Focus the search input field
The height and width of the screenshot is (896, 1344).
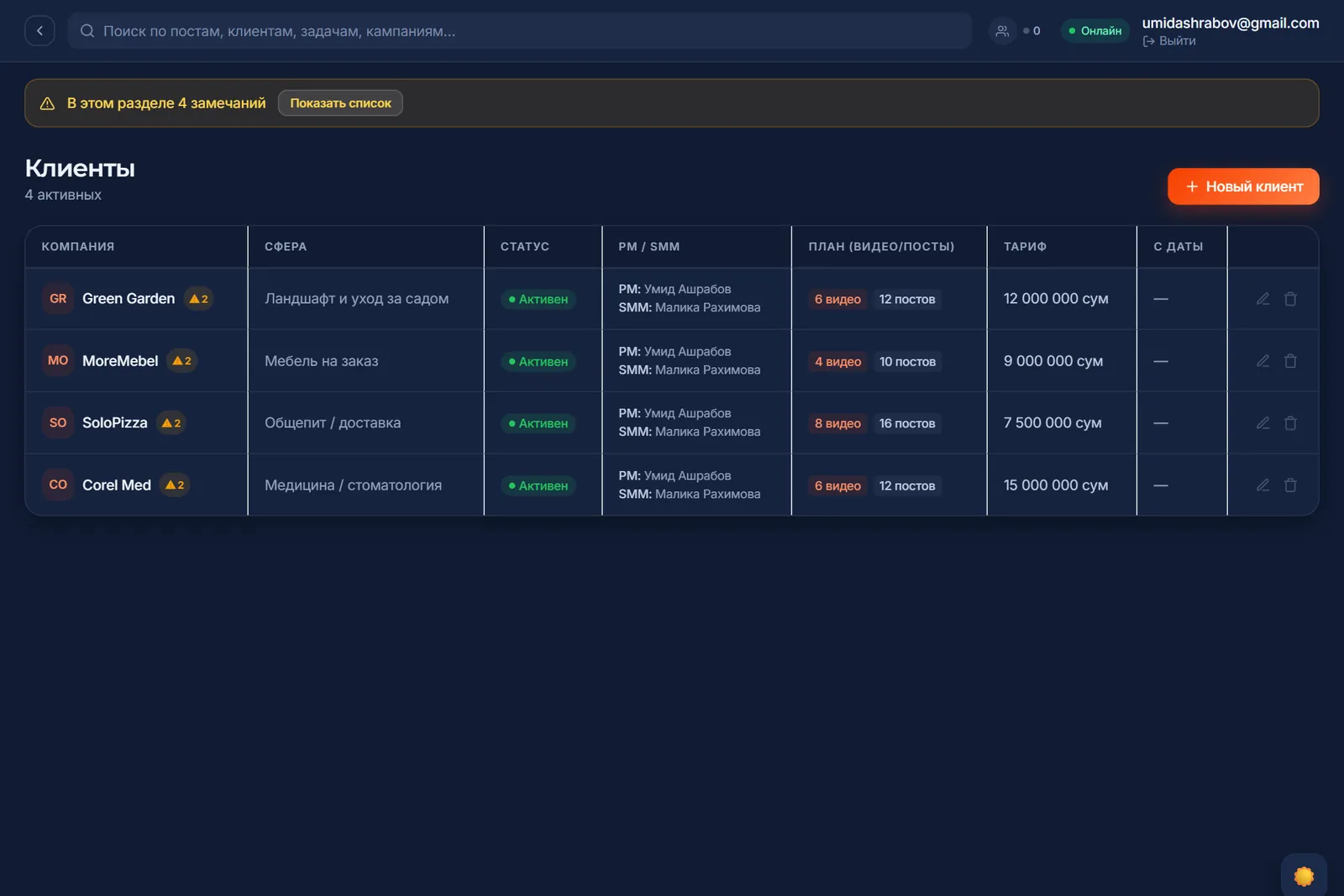(x=520, y=31)
